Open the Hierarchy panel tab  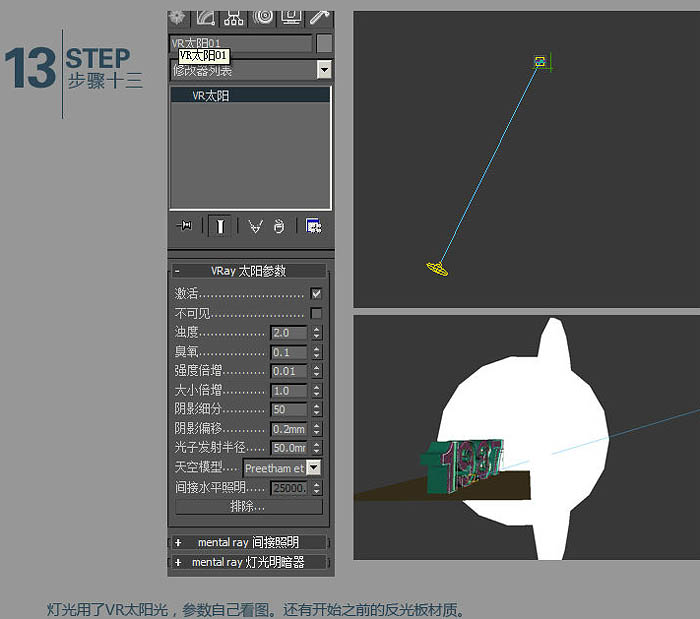point(233,18)
